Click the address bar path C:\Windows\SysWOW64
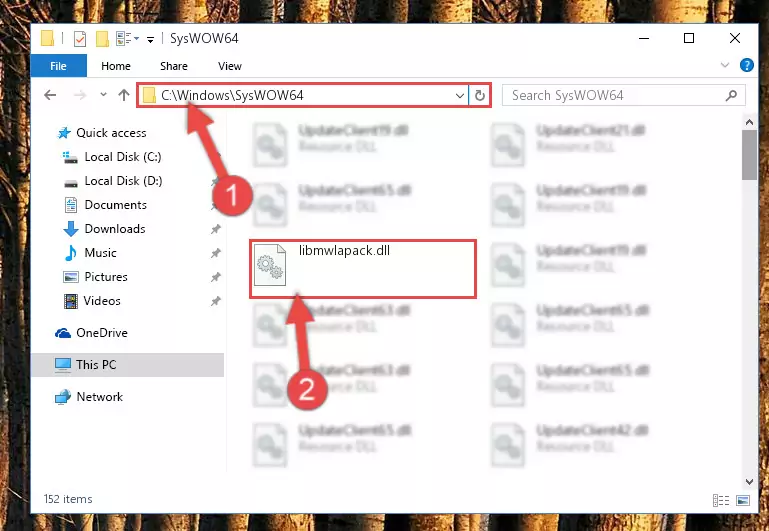The width and height of the screenshot is (769, 531). 232,95
